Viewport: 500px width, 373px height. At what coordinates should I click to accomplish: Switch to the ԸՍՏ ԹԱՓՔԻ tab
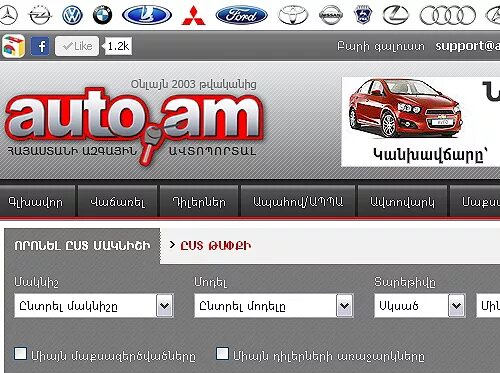pyautogui.click(x=216, y=246)
